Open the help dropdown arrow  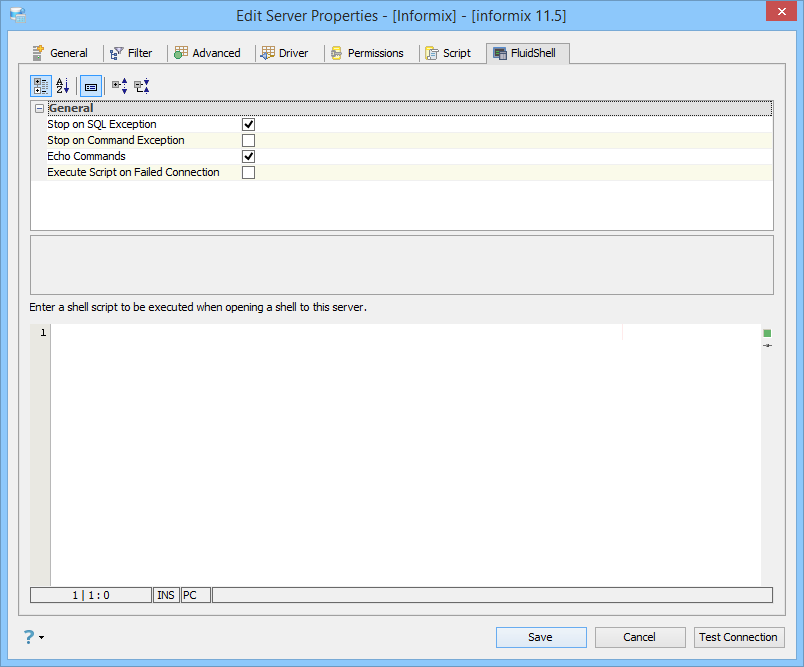(x=42, y=637)
